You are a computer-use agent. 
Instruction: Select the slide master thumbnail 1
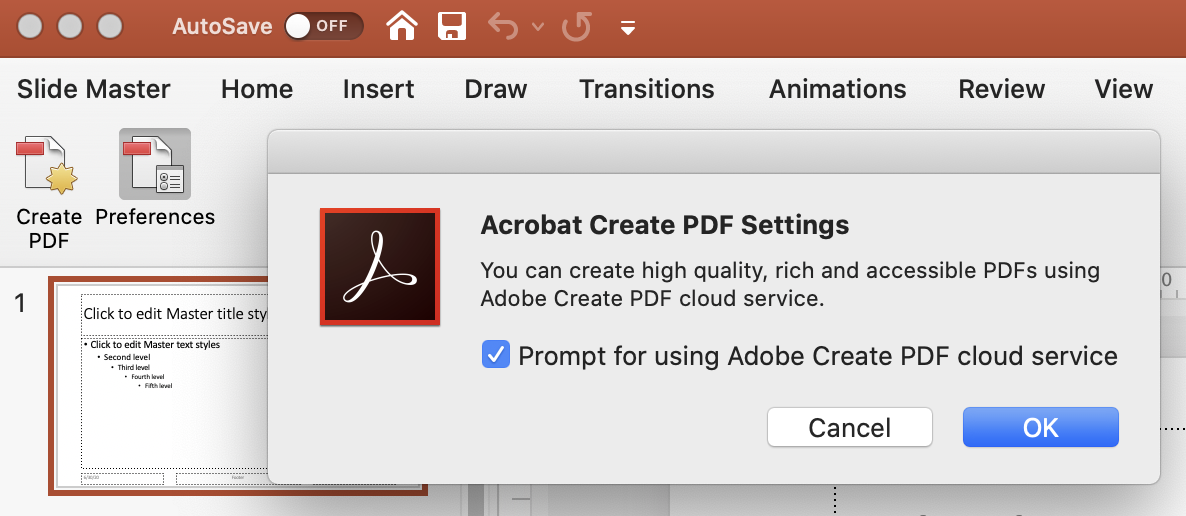click(x=238, y=385)
